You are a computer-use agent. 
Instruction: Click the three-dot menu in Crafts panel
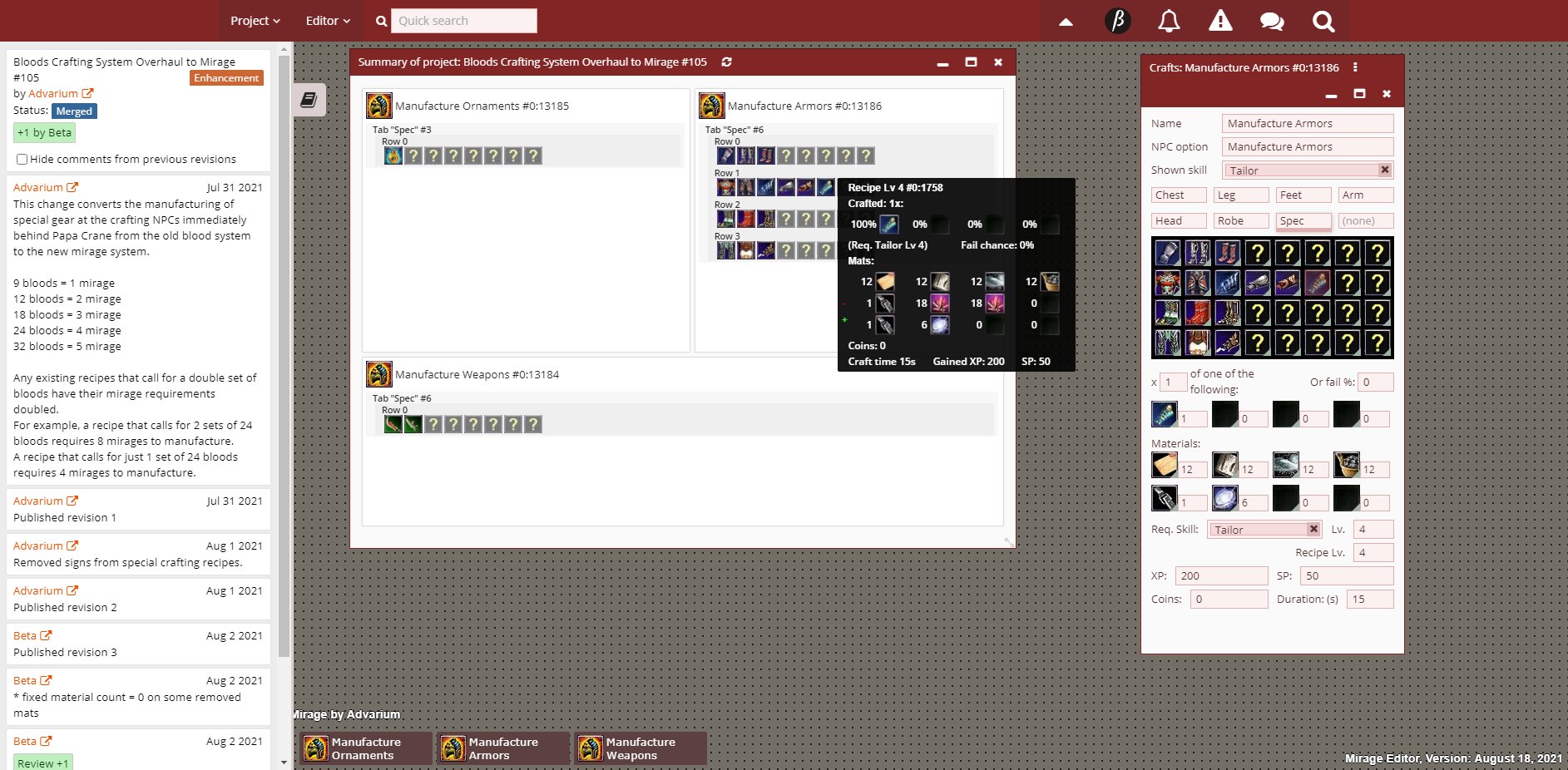coord(1355,67)
